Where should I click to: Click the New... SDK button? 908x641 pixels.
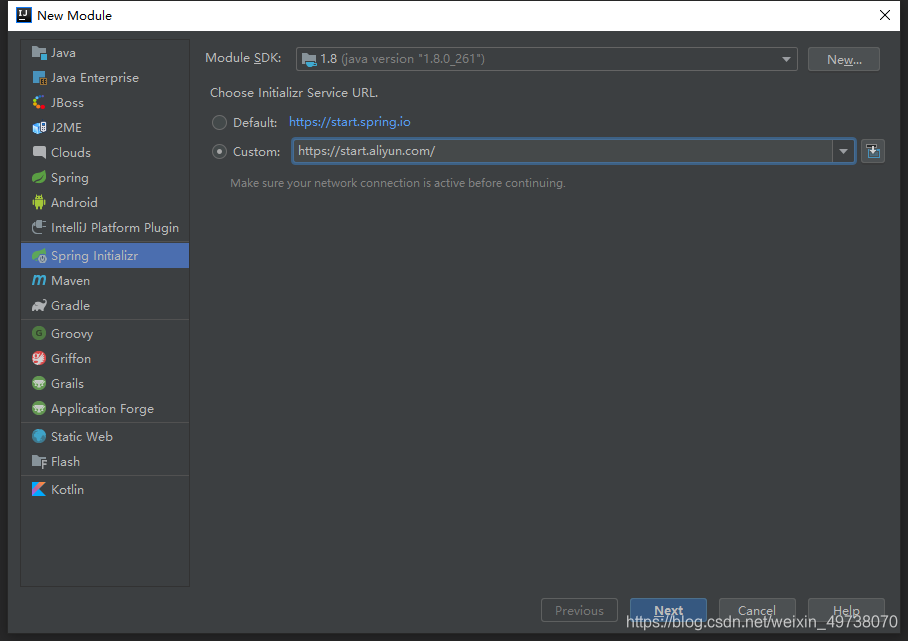point(844,59)
